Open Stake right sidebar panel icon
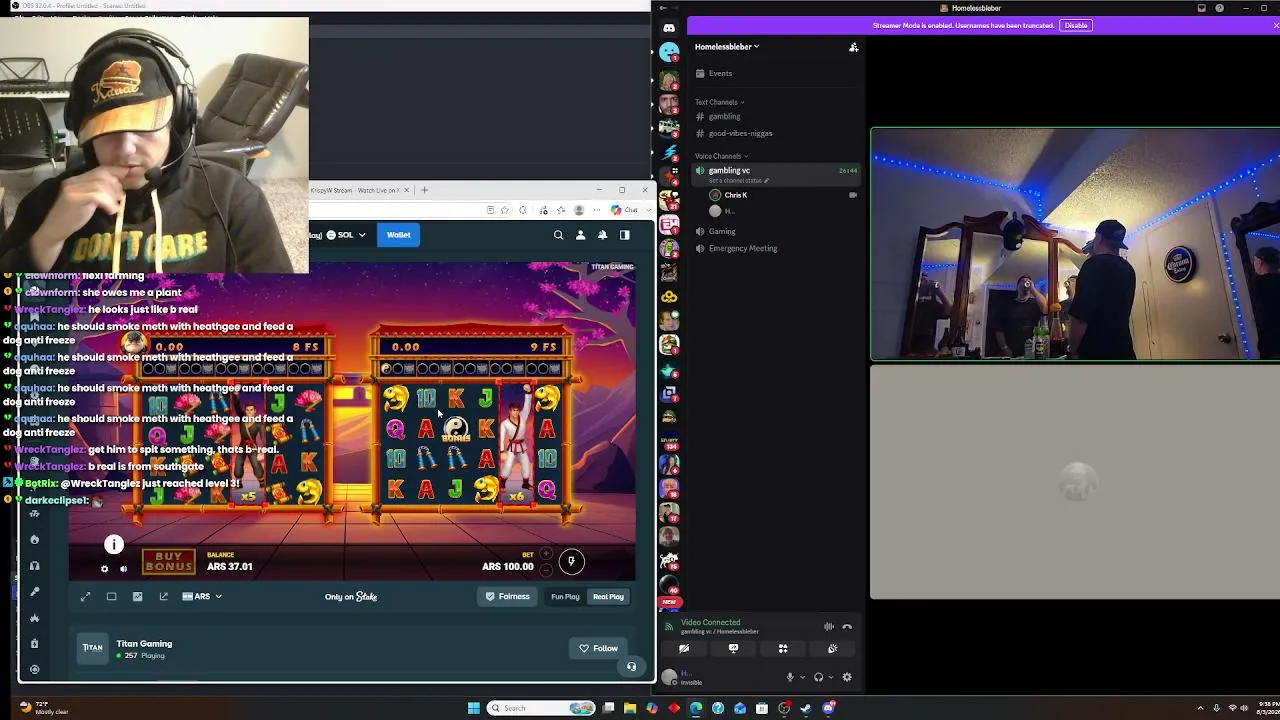This screenshot has width=1280, height=720. 624,235
